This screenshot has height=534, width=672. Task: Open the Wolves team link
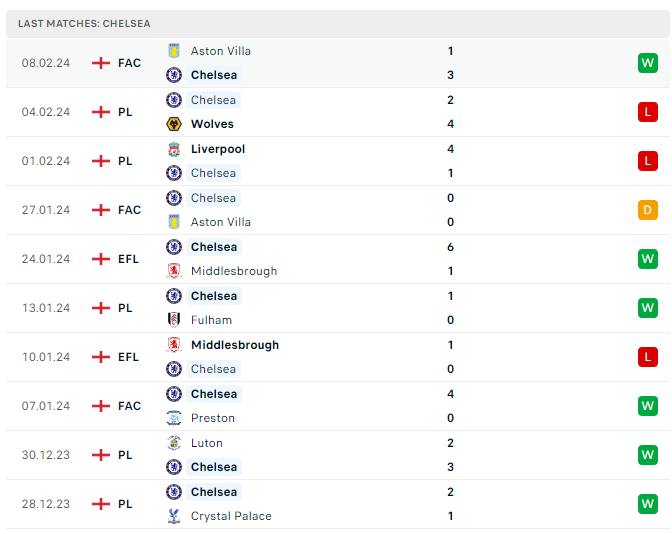click(x=212, y=124)
